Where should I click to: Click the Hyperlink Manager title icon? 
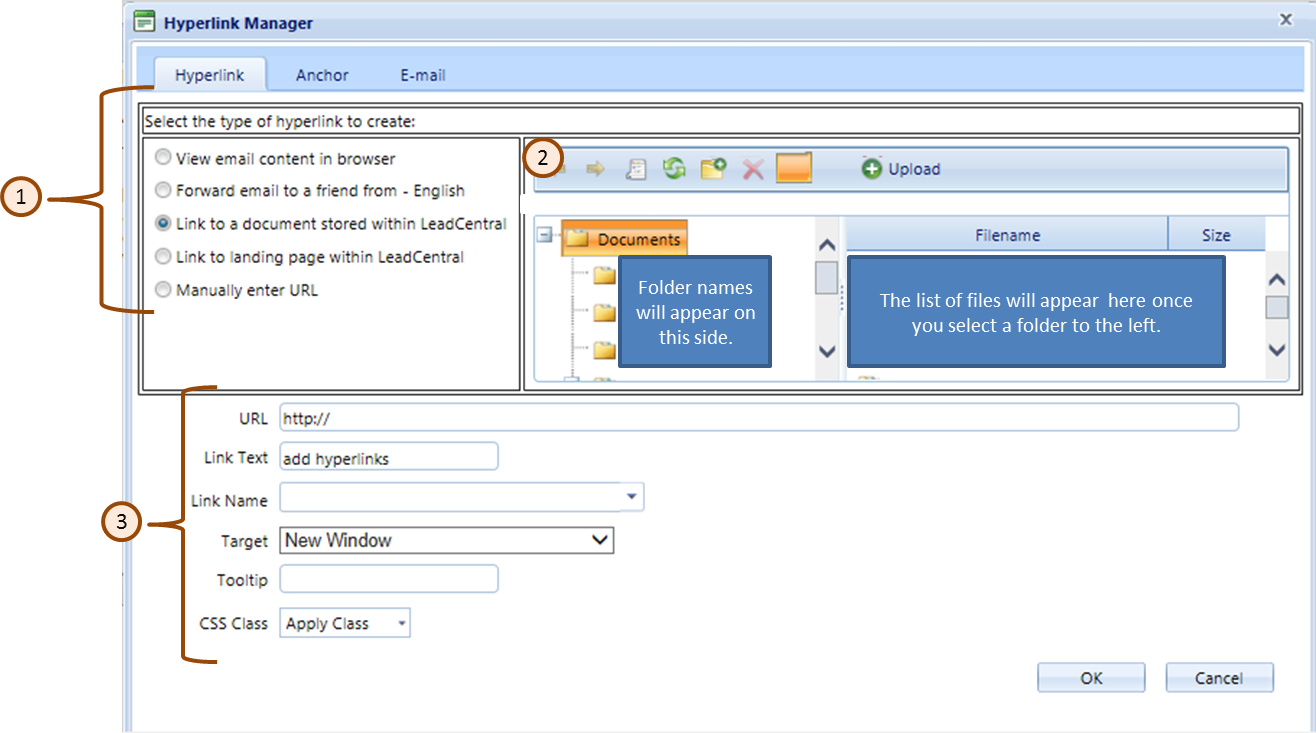tap(144, 21)
